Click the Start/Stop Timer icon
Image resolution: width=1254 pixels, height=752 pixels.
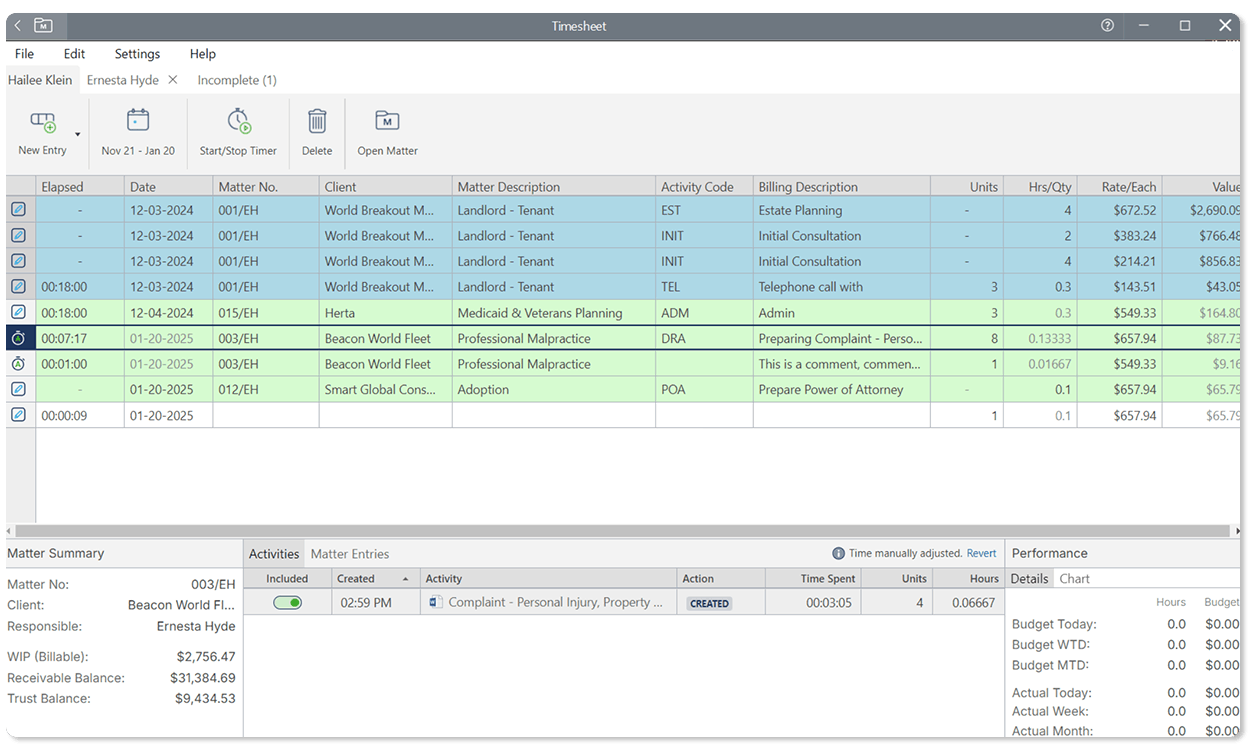(x=238, y=121)
